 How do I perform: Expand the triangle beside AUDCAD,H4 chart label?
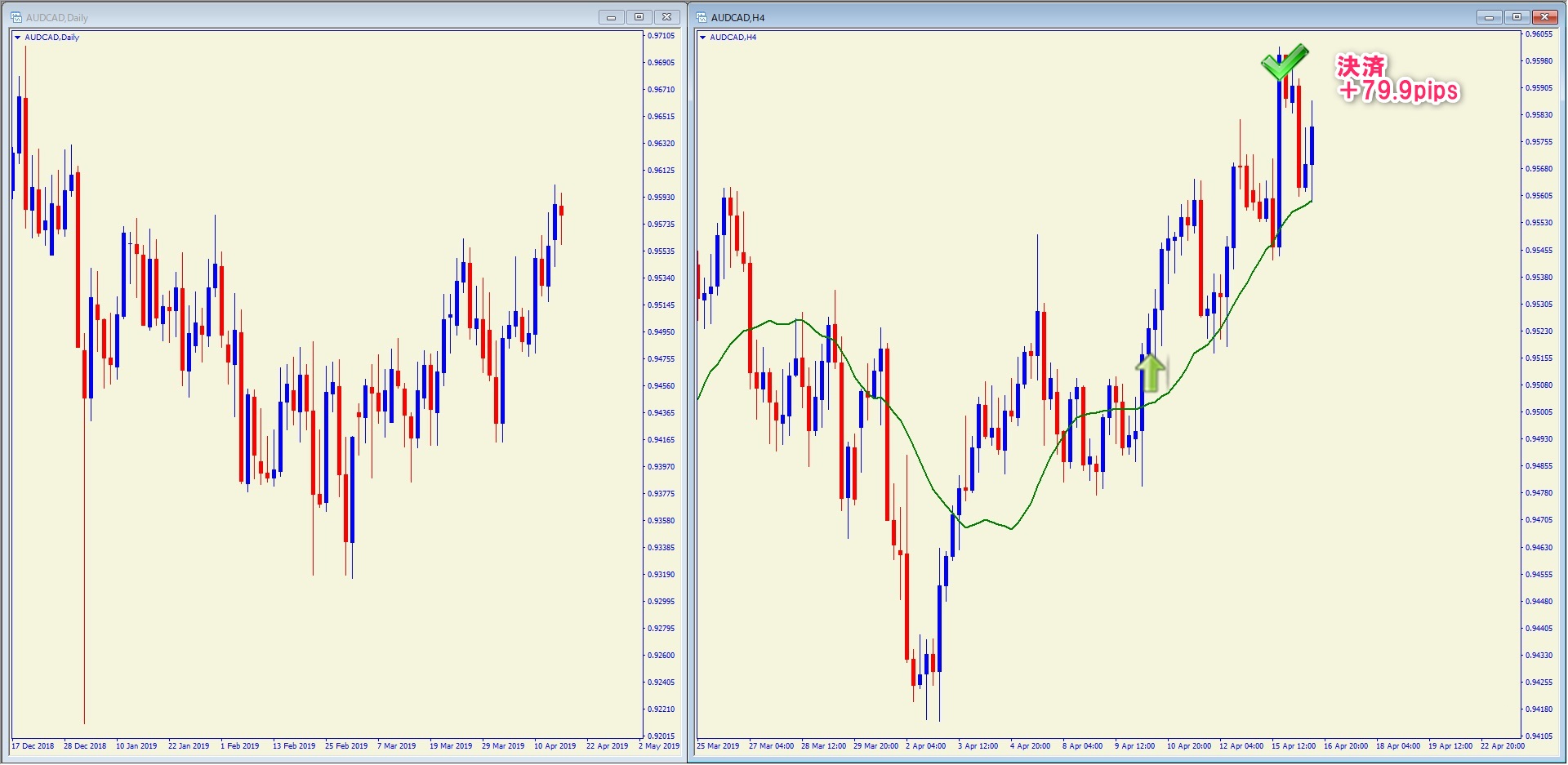702,38
